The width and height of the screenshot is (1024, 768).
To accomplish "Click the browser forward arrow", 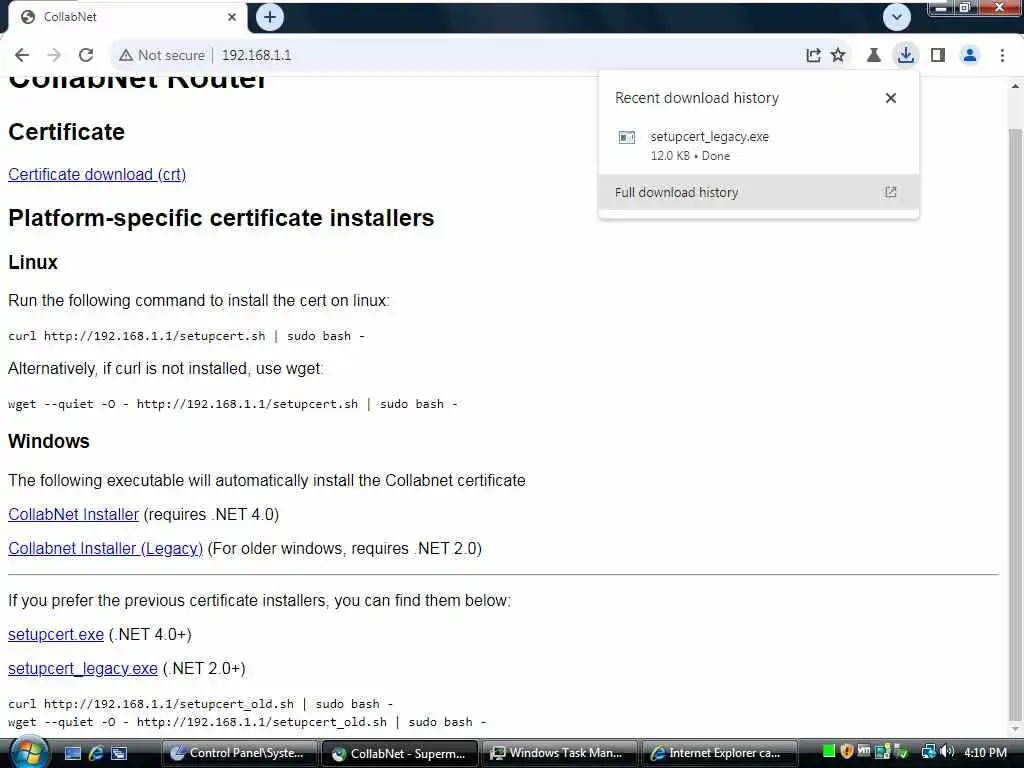I will pyautogui.click(x=54, y=56).
